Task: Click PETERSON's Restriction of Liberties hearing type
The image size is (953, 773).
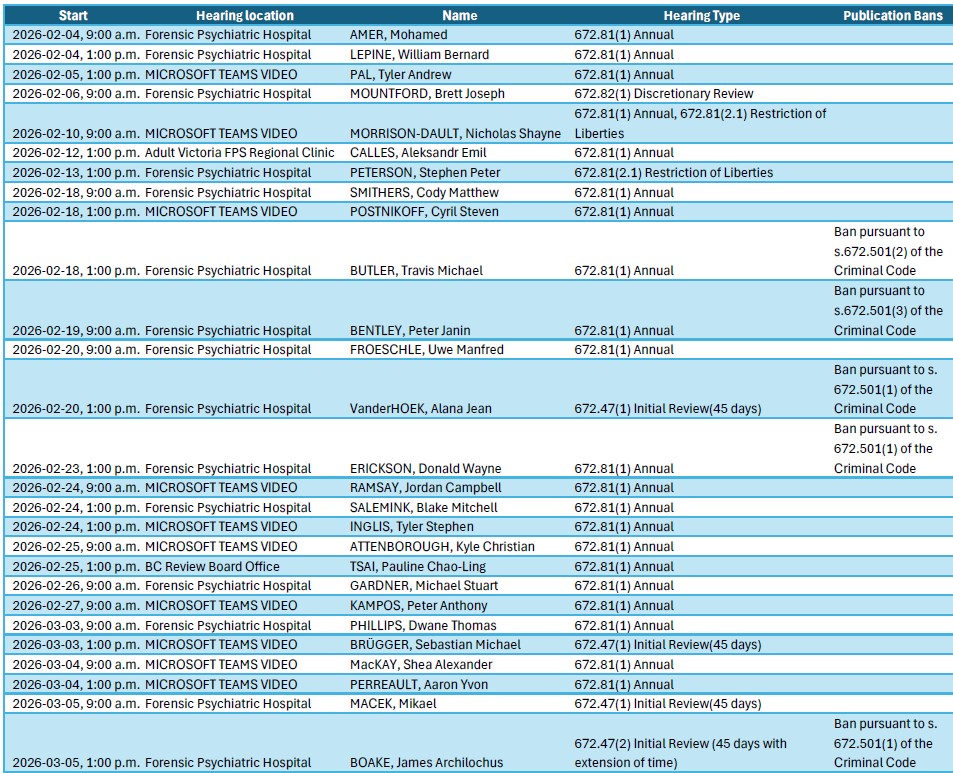Action: point(673,173)
